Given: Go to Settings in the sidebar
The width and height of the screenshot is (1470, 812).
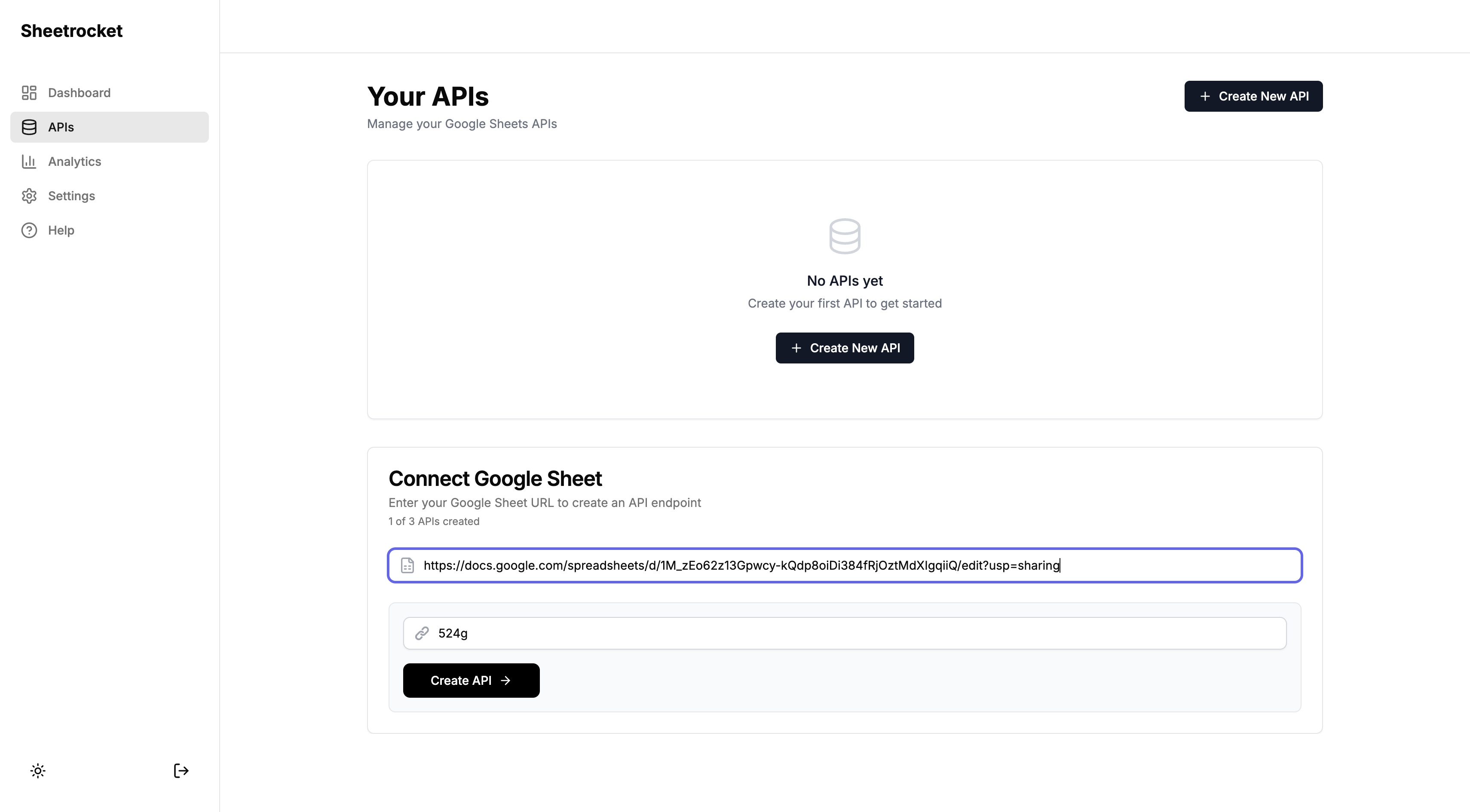Looking at the screenshot, I should pos(71,196).
